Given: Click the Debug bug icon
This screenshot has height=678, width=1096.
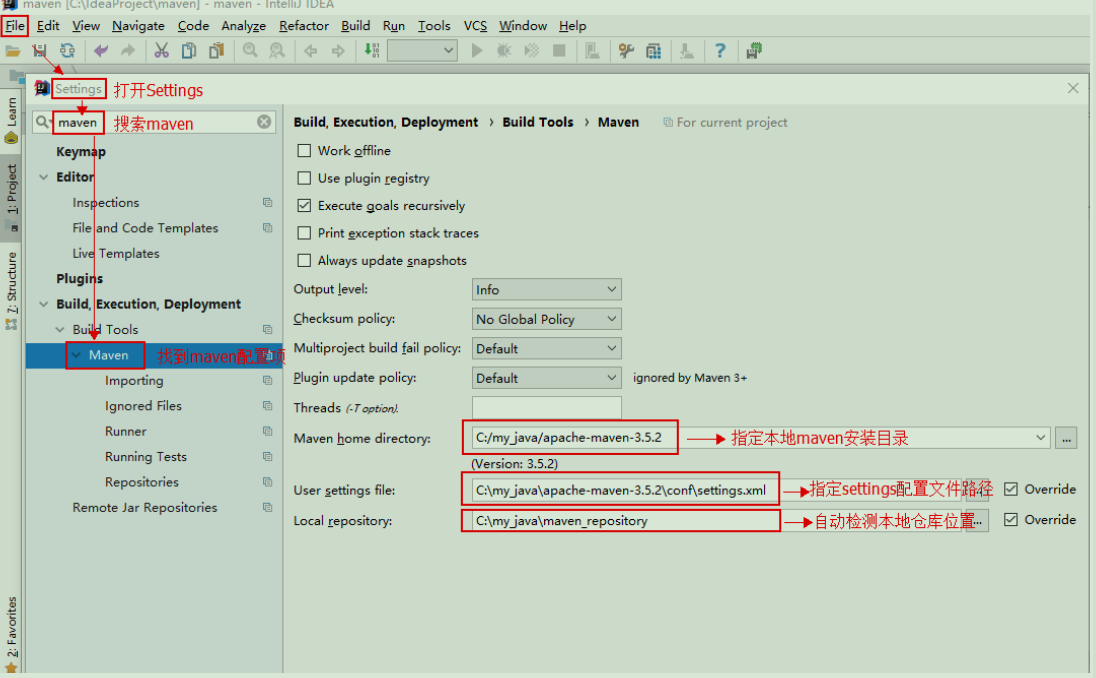Looking at the screenshot, I should tap(504, 51).
